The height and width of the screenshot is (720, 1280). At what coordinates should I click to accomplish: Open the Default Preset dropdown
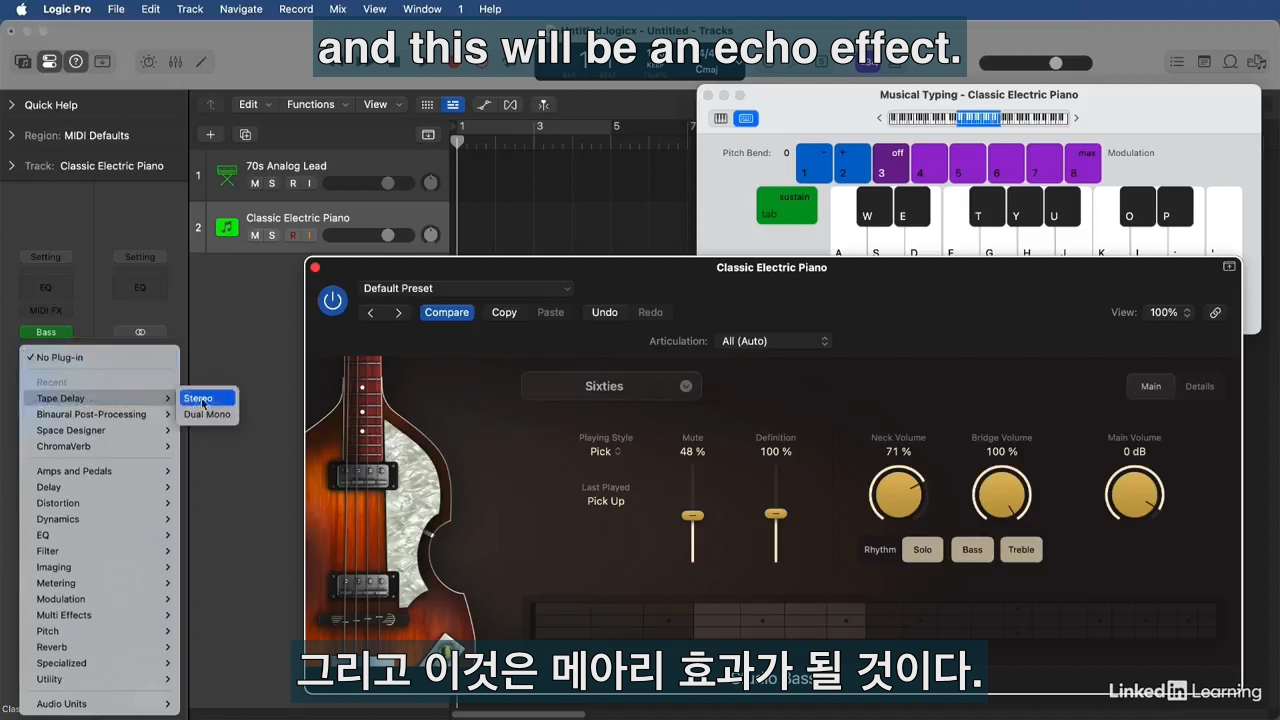click(x=466, y=288)
